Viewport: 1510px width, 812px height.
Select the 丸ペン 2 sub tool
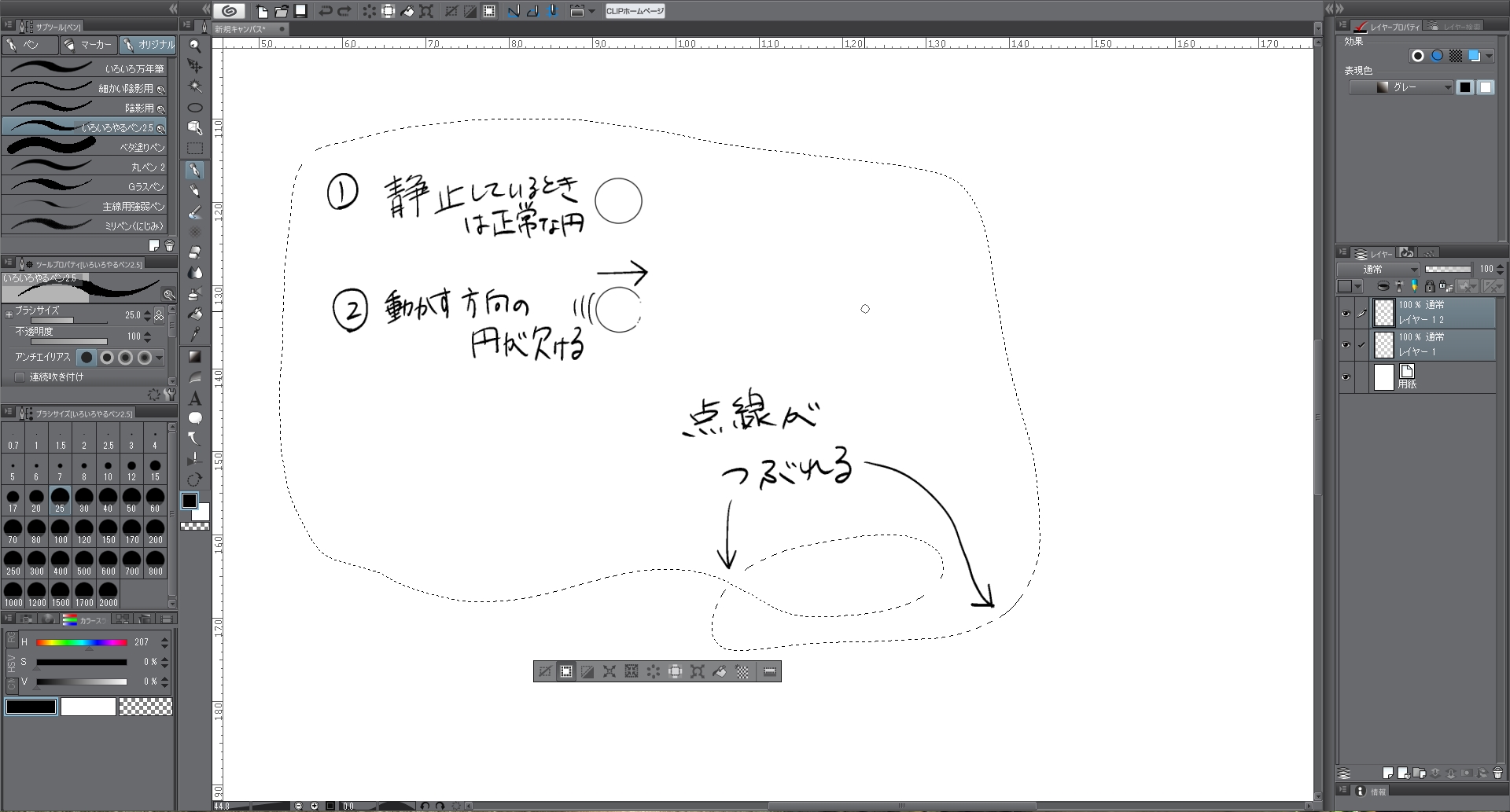84,167
